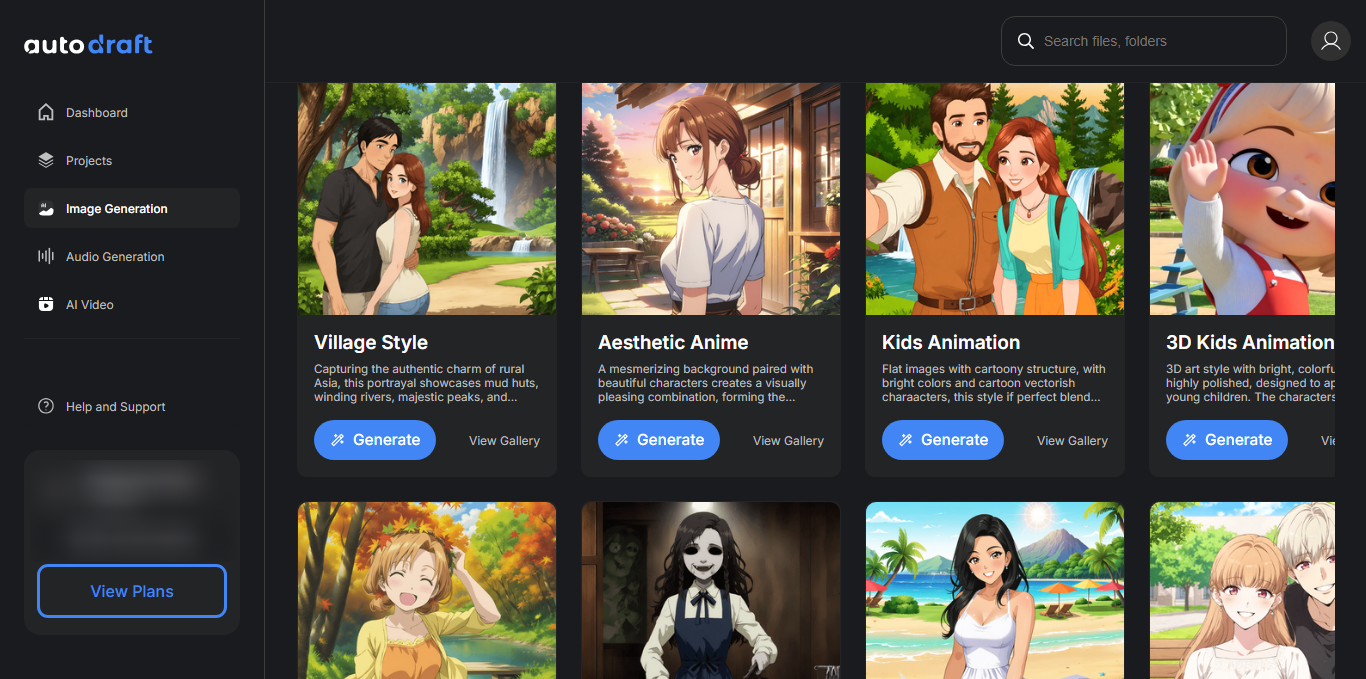Click the Aesthetic Anime description text
The width and height of the screenshot is (1366, 679).
707,383
